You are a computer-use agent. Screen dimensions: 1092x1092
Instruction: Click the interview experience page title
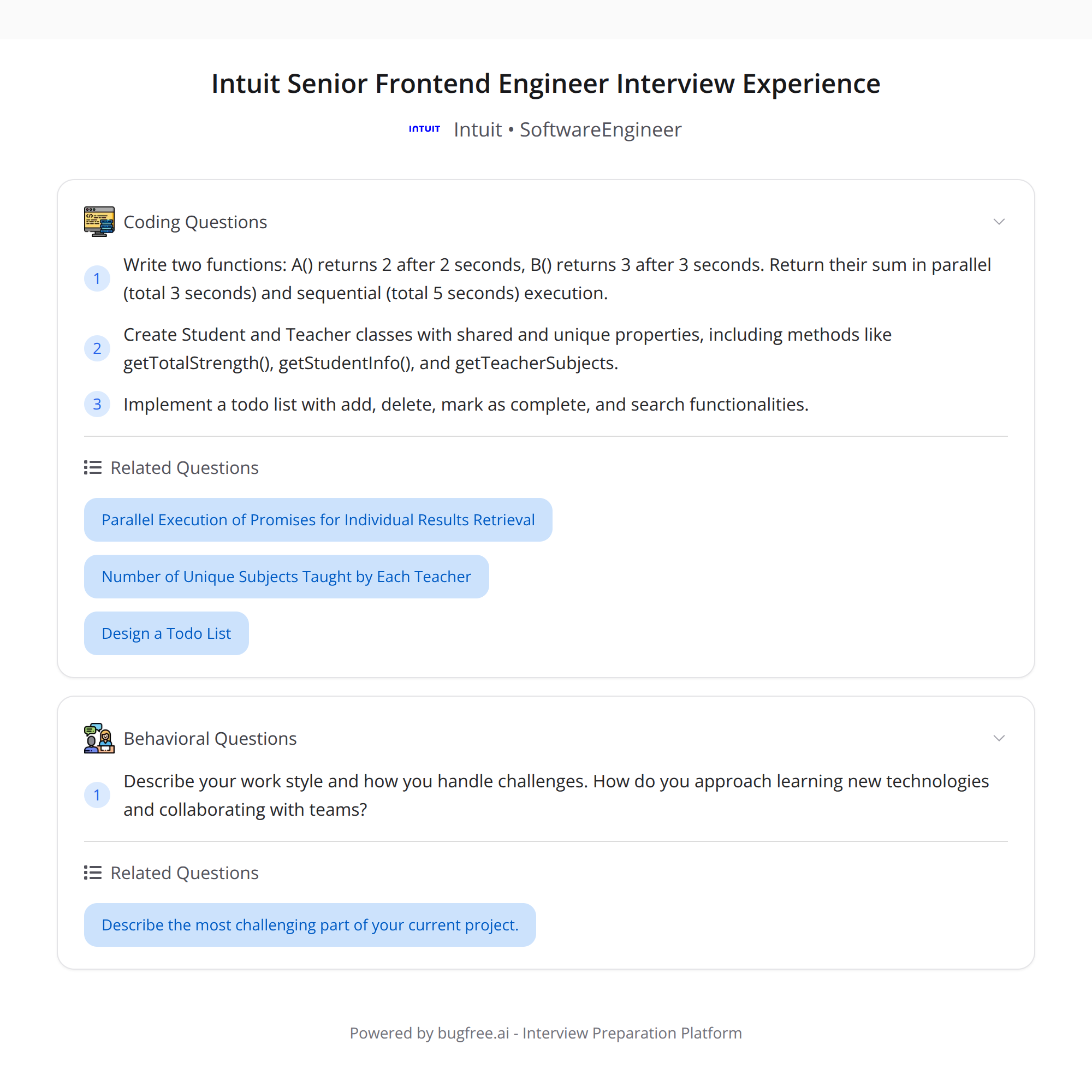click(546, 84)
